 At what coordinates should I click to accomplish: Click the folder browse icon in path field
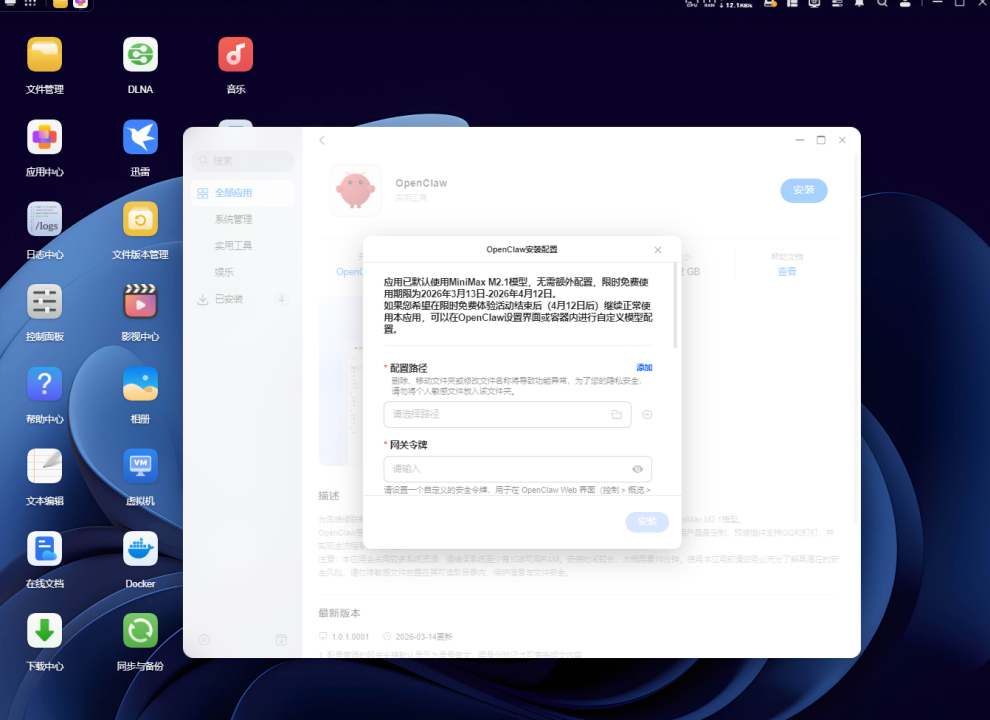(x=617, y=414)
